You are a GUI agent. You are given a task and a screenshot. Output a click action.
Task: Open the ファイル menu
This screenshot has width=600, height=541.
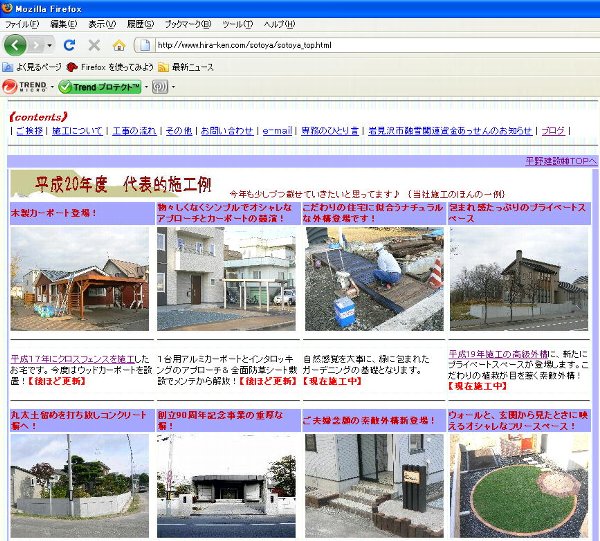(22, 24)
